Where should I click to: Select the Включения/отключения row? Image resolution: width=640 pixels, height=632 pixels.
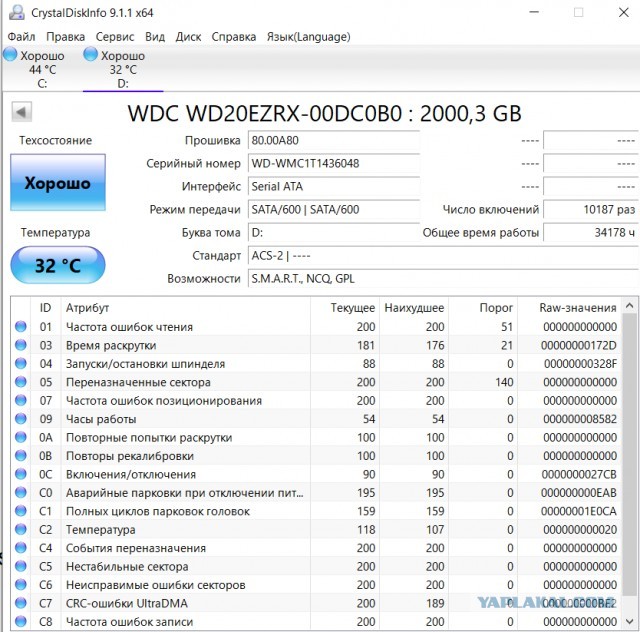coord(316,474)
